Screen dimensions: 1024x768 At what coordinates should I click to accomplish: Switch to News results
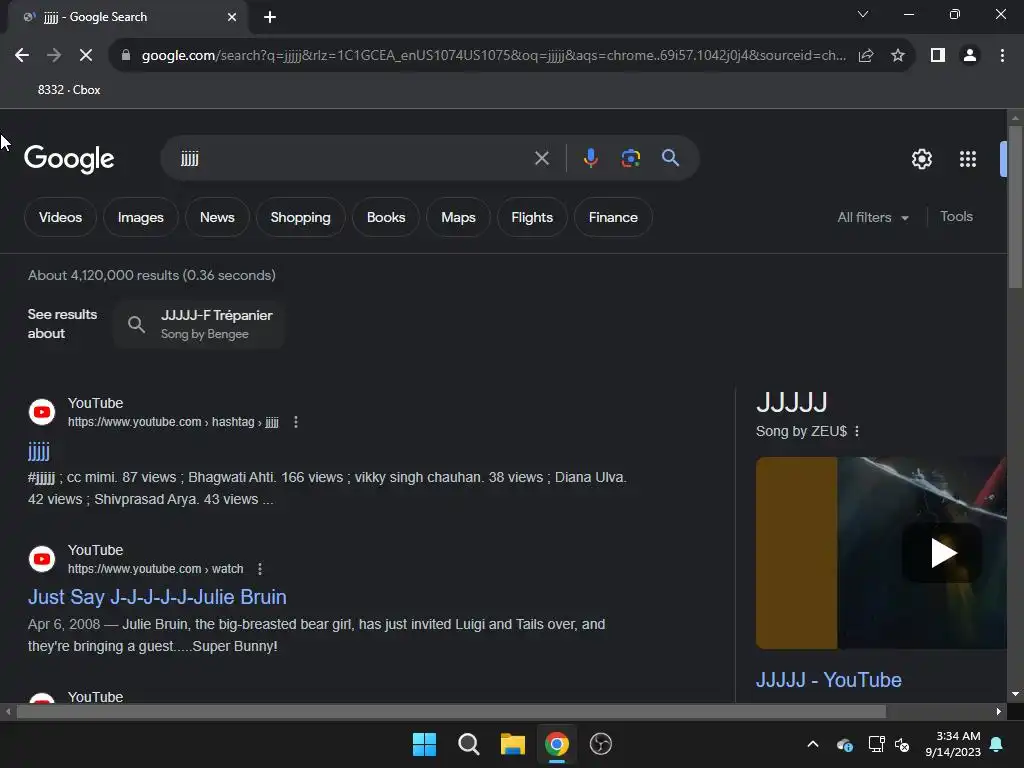tap(217, 217)
